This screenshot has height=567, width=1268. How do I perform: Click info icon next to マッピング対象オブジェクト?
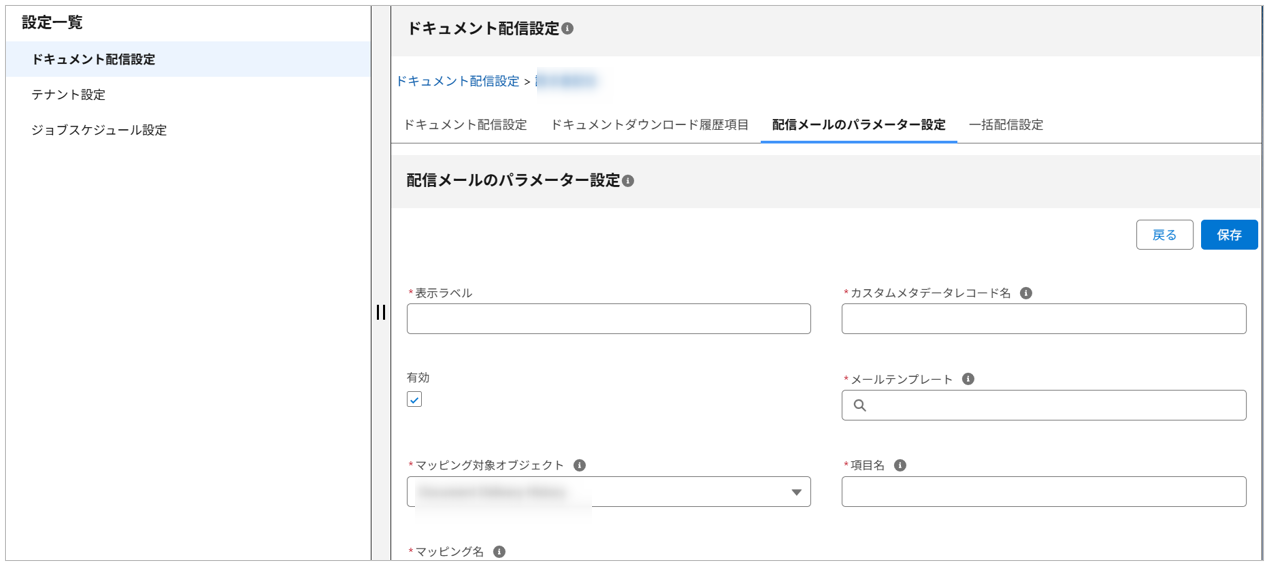(580, 466)
